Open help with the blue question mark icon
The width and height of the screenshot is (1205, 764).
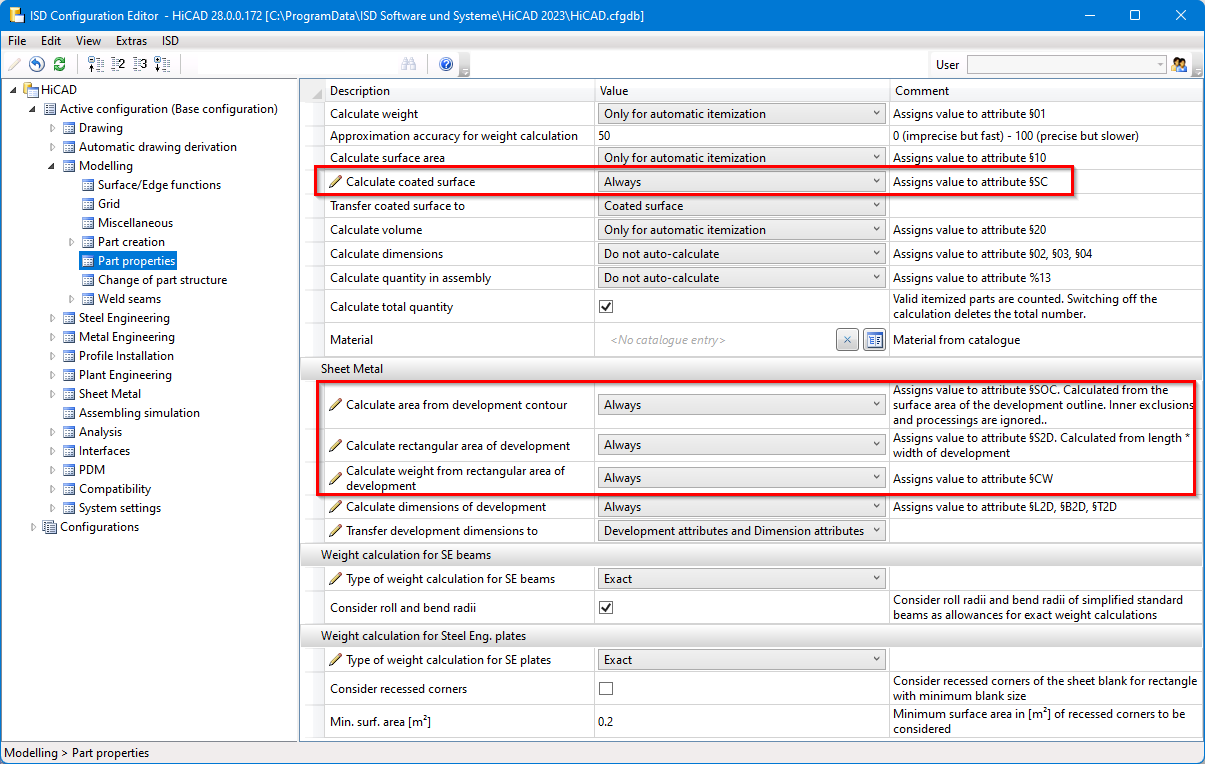coord(446,64)
